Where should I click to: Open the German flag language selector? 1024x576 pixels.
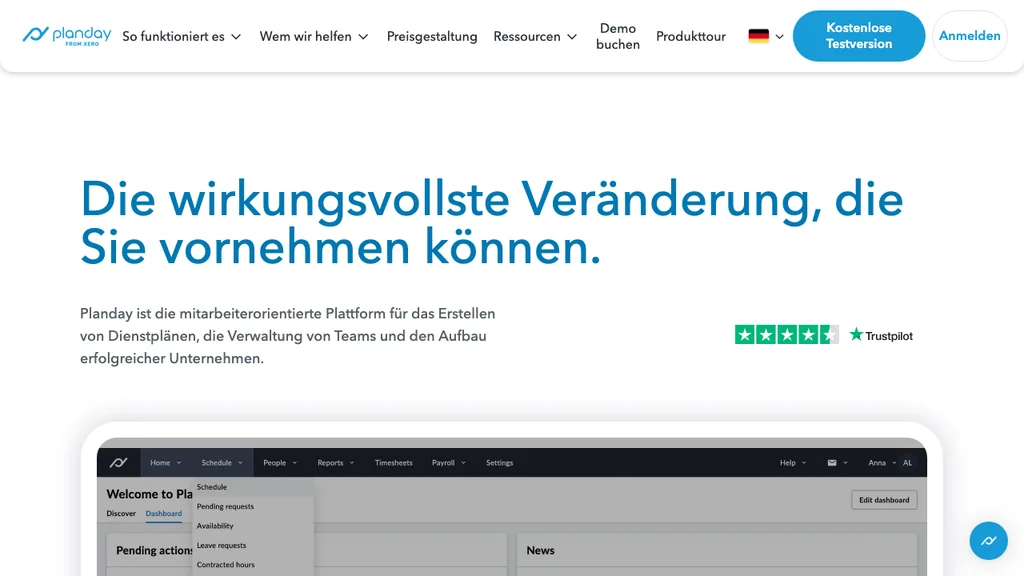tap(758, 37)
